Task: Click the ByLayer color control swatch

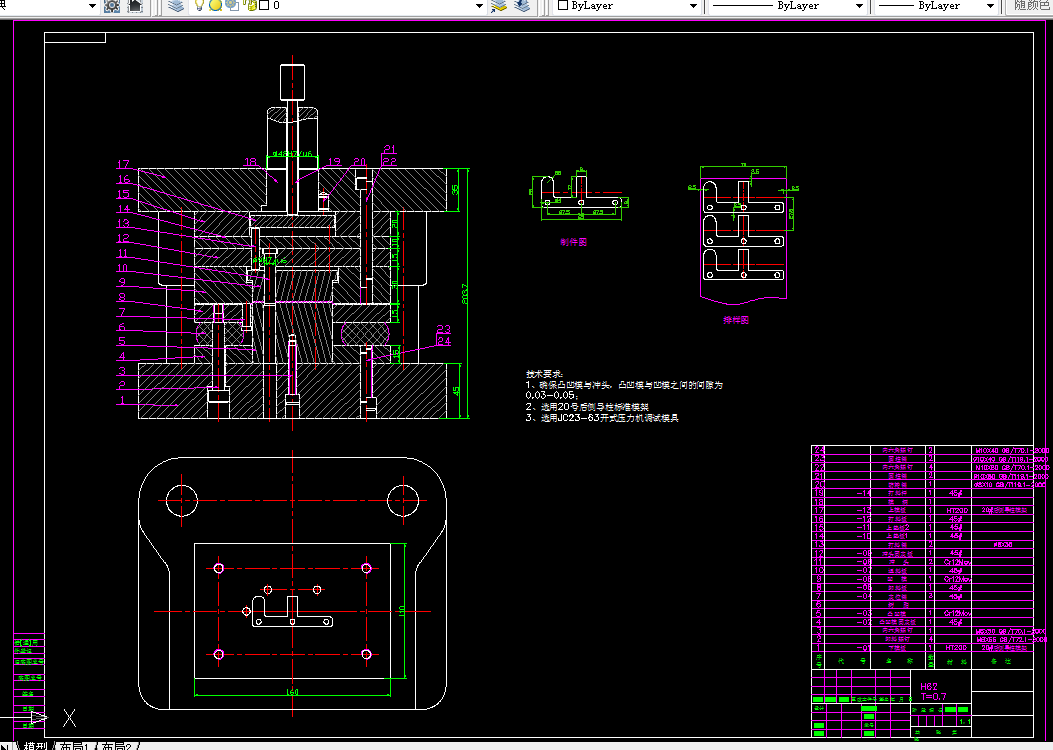Action: pos(563,5)
